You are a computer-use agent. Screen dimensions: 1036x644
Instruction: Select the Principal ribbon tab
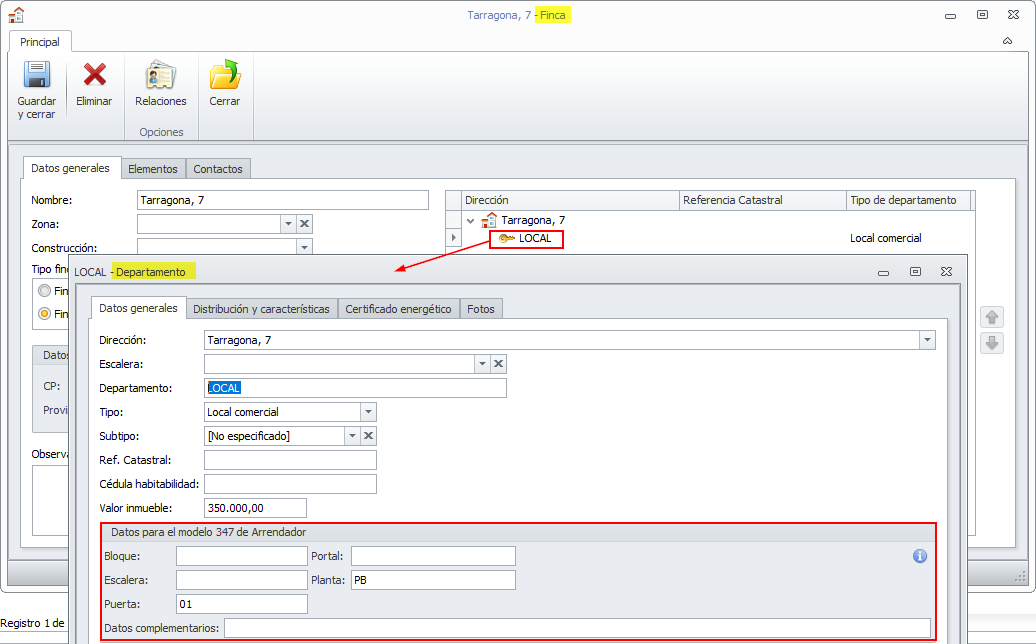pyautogui.click(x=40, y=42)
